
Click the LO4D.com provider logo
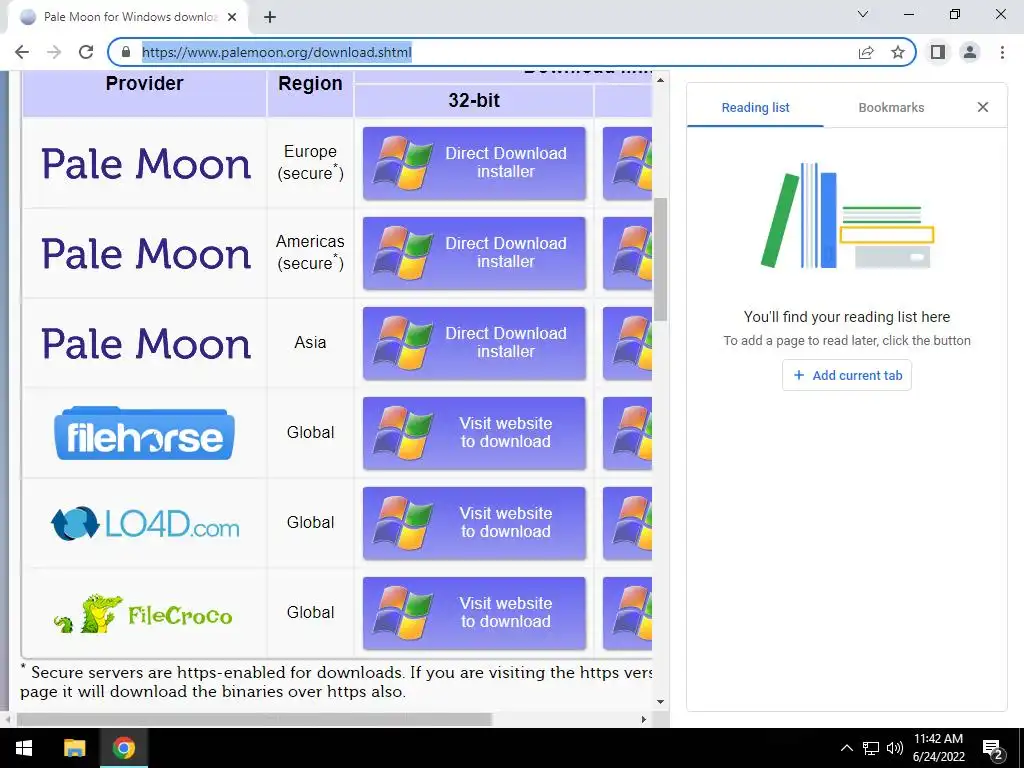pos(145,524)
